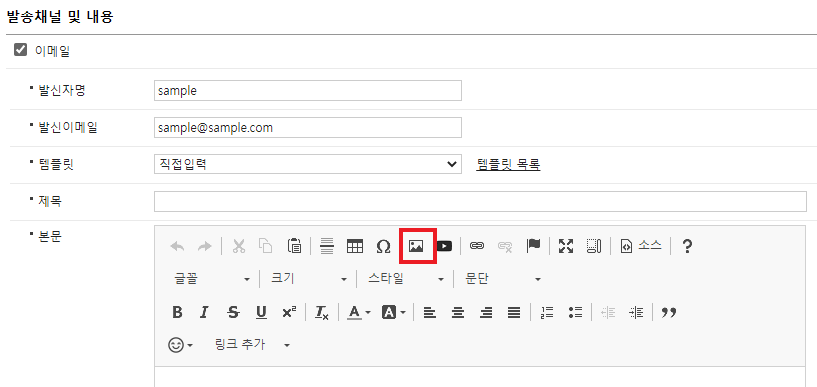
Task: Click the unlink icon
Action: click(x=504, y=246)
